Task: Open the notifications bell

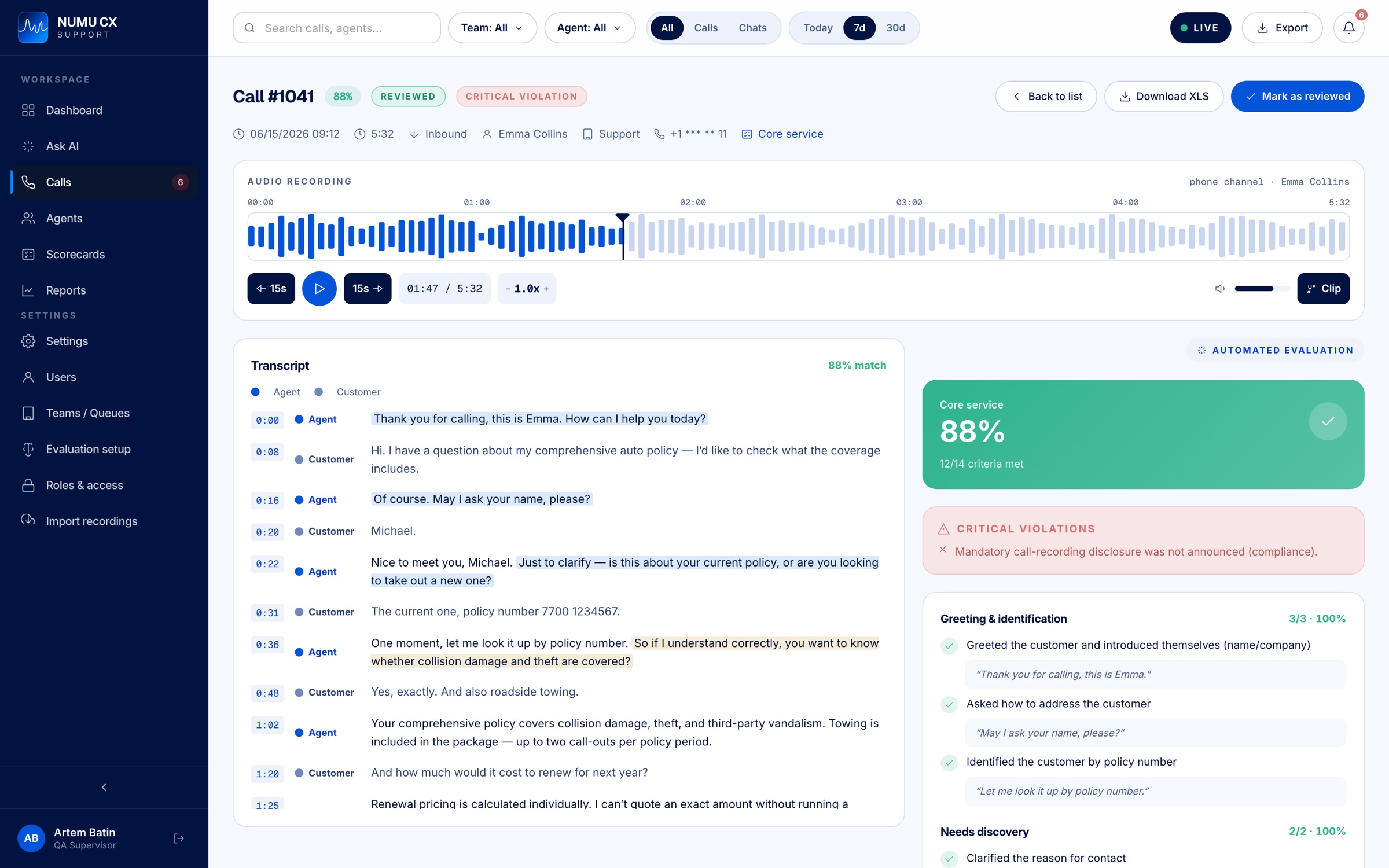Action: [x=1348, y=28]
